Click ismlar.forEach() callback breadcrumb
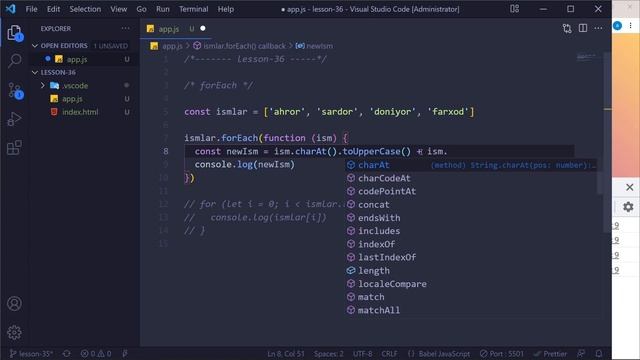Viewport: 640px width, 360px height. click(x=244, y=46)
